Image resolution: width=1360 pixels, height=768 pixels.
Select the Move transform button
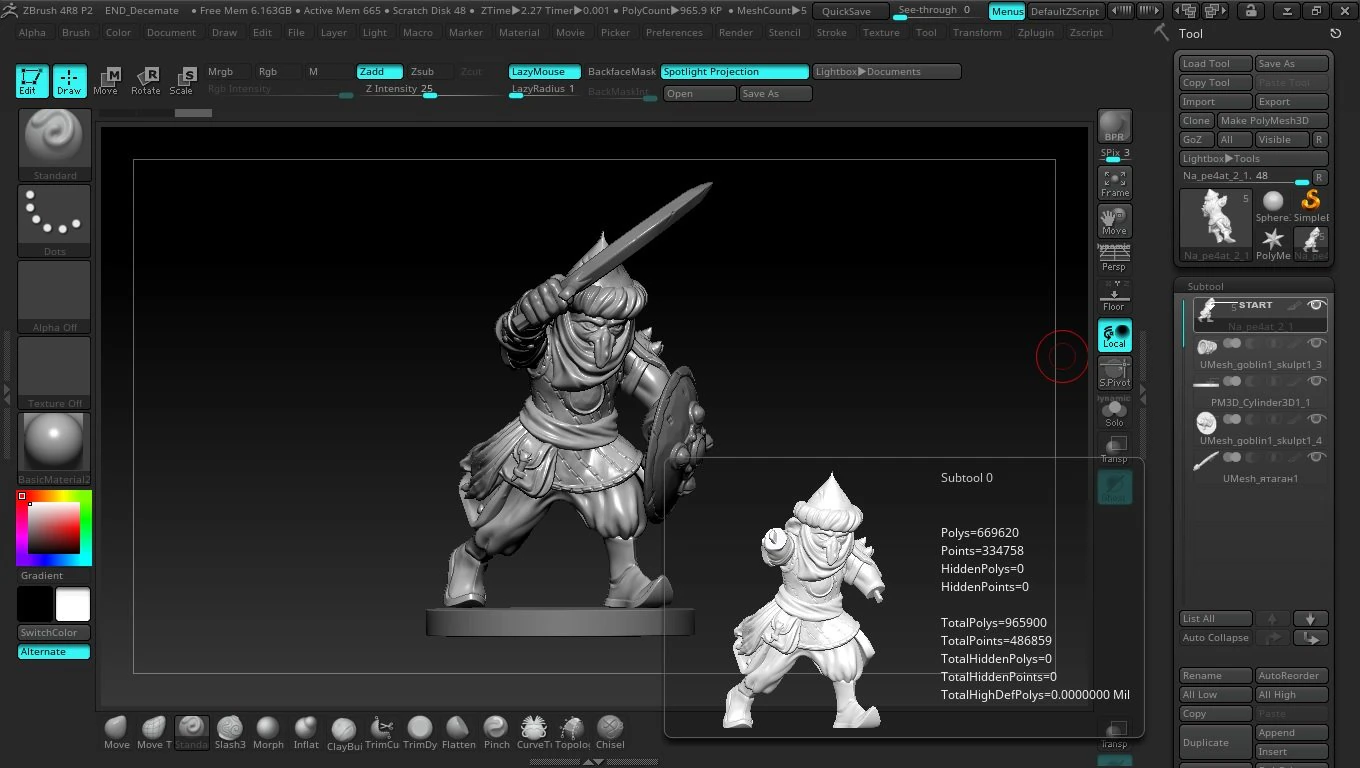point(106,81)
